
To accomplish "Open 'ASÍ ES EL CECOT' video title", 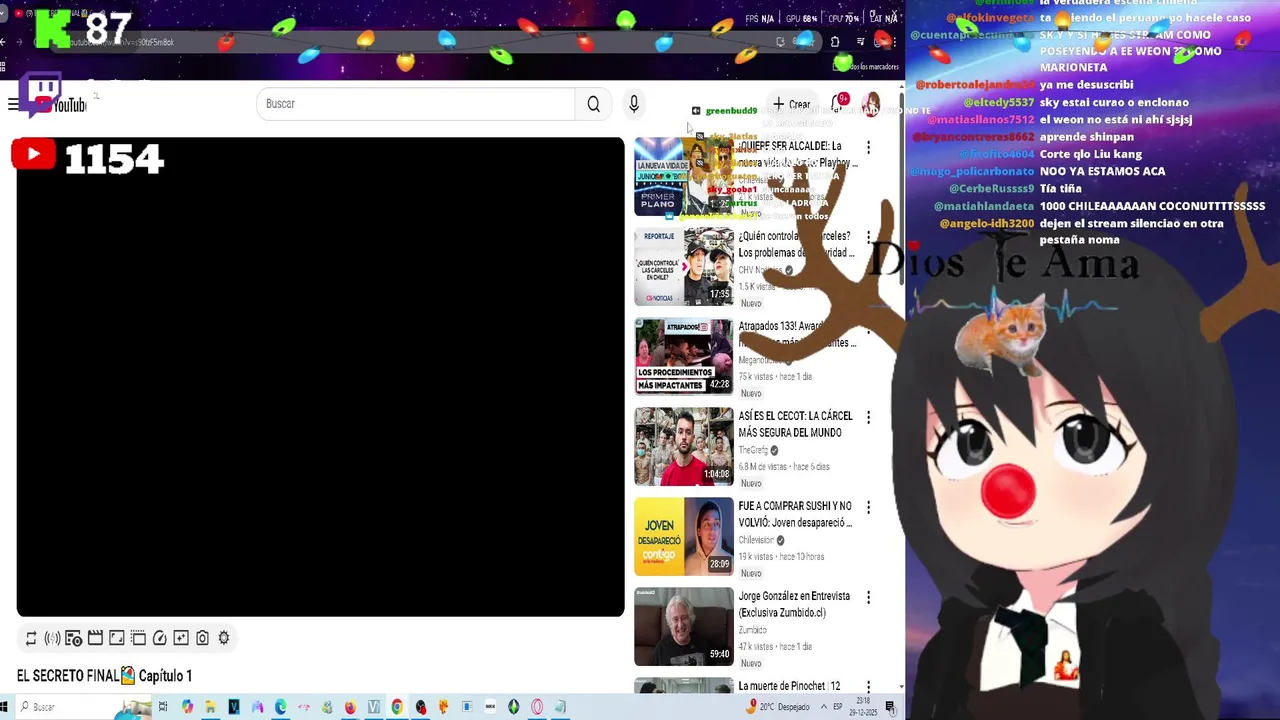I will pyautogui.click(x=795, y=424).
